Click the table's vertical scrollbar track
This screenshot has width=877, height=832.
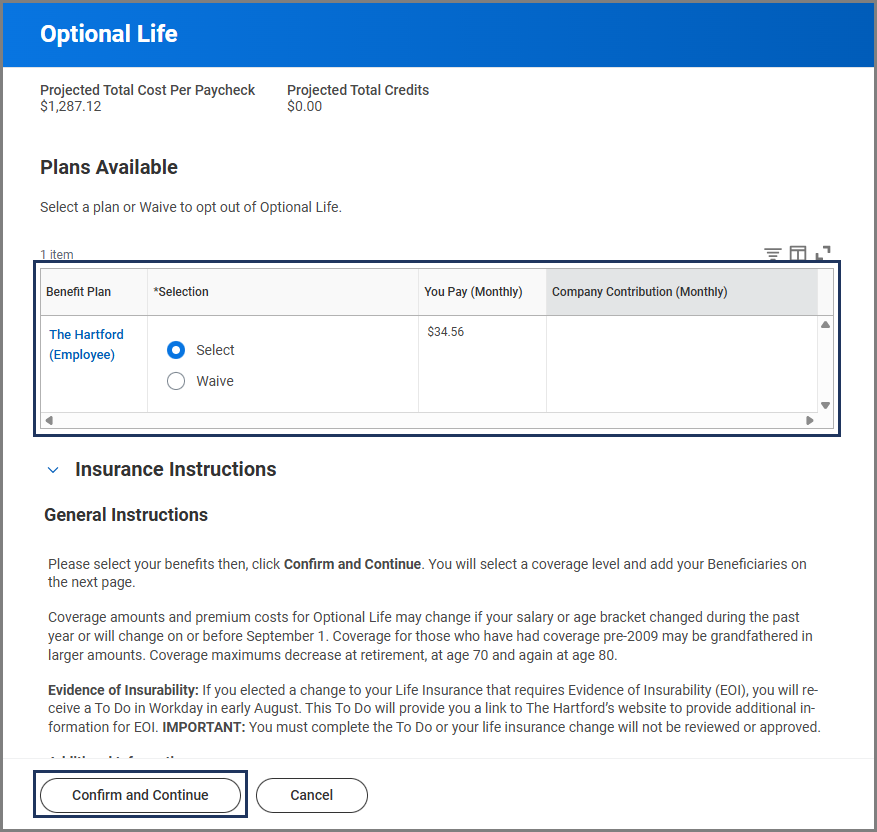click(x=825, y=365)
